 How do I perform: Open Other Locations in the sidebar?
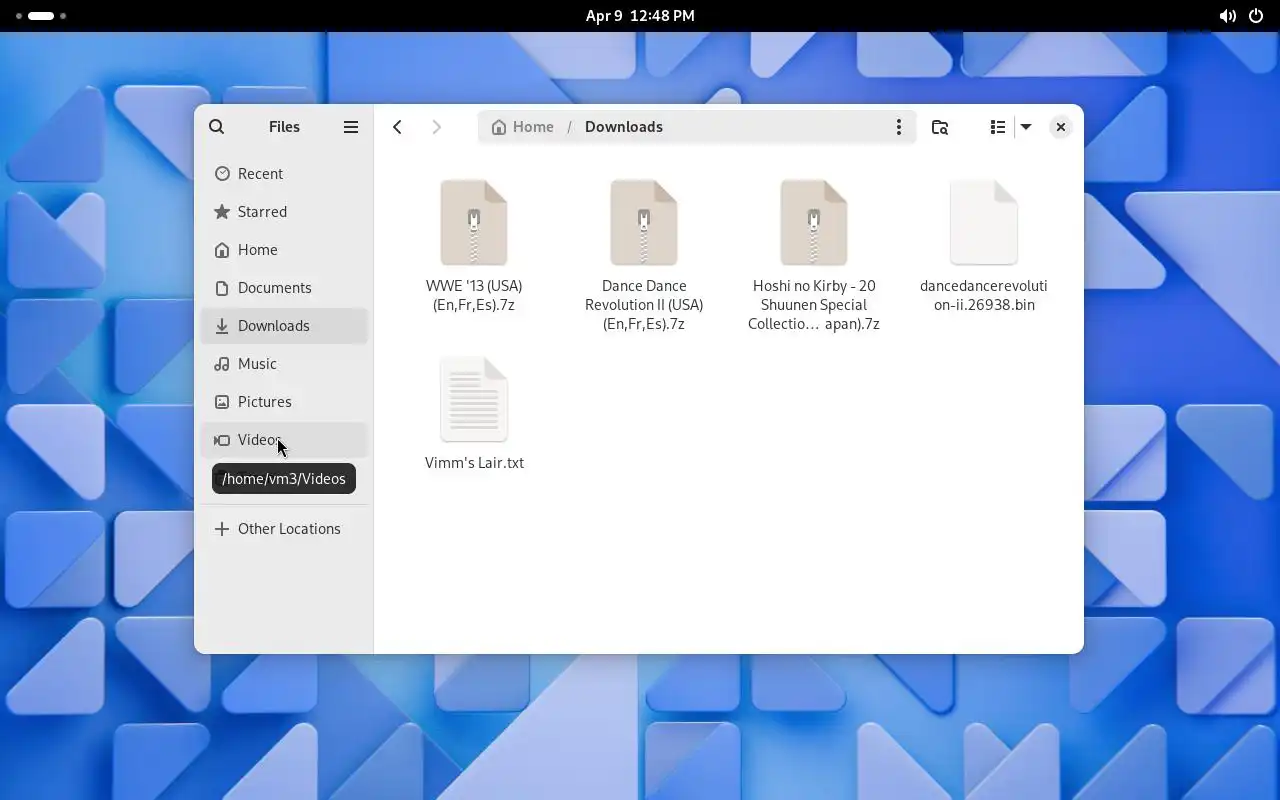[285, 529]
